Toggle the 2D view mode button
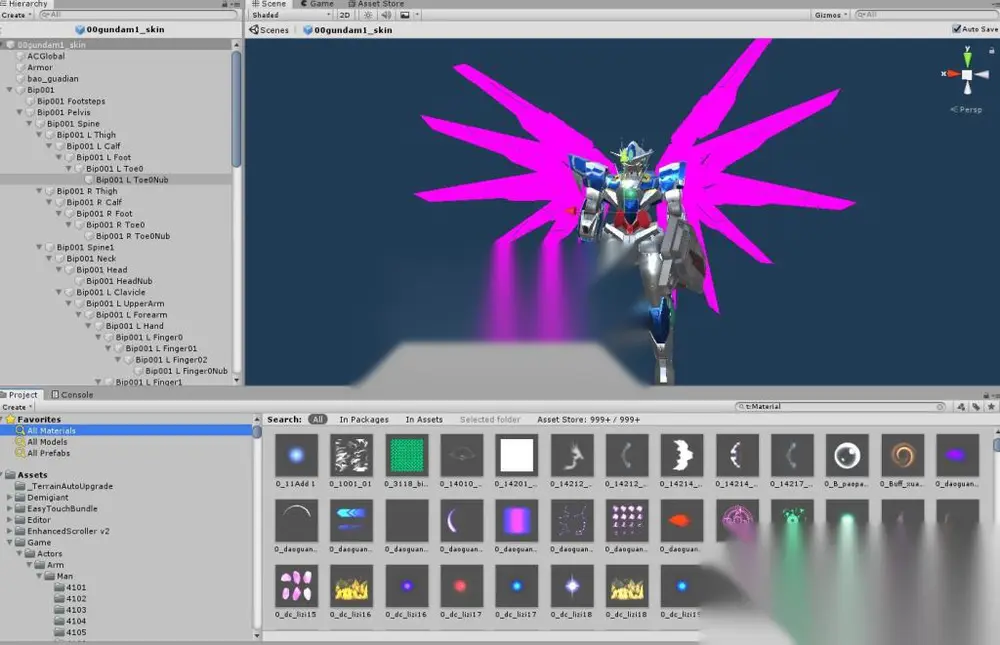Viewport: 1000px width, 645px height. (x=345, y=15)
